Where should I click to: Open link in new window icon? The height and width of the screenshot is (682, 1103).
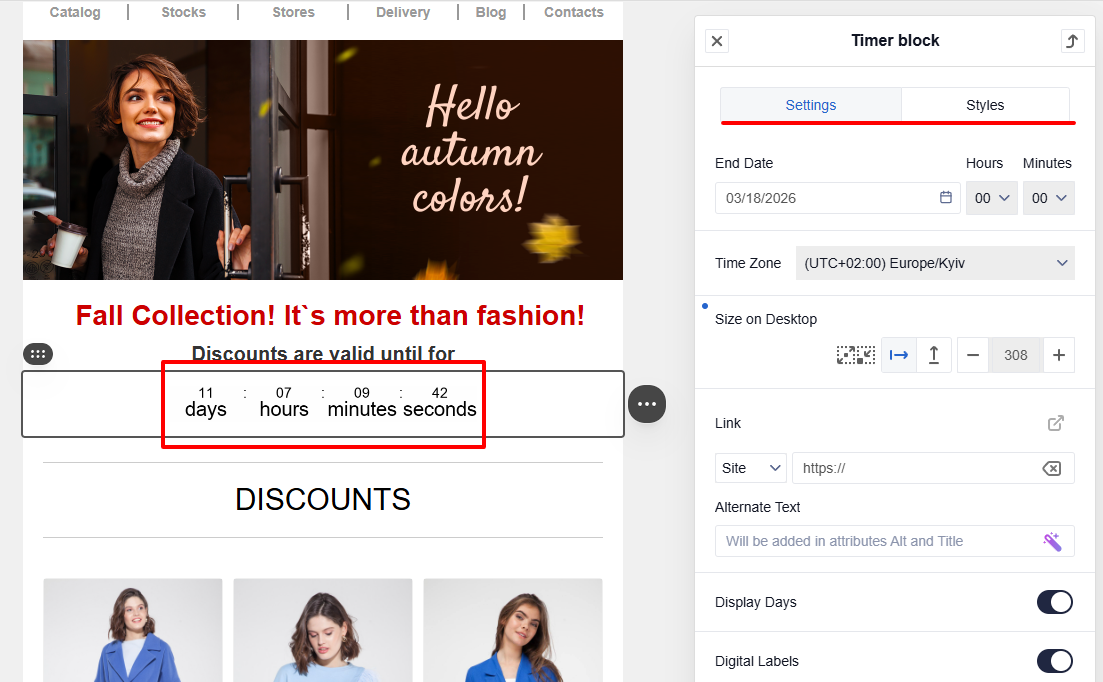[x=1056, y=423]
